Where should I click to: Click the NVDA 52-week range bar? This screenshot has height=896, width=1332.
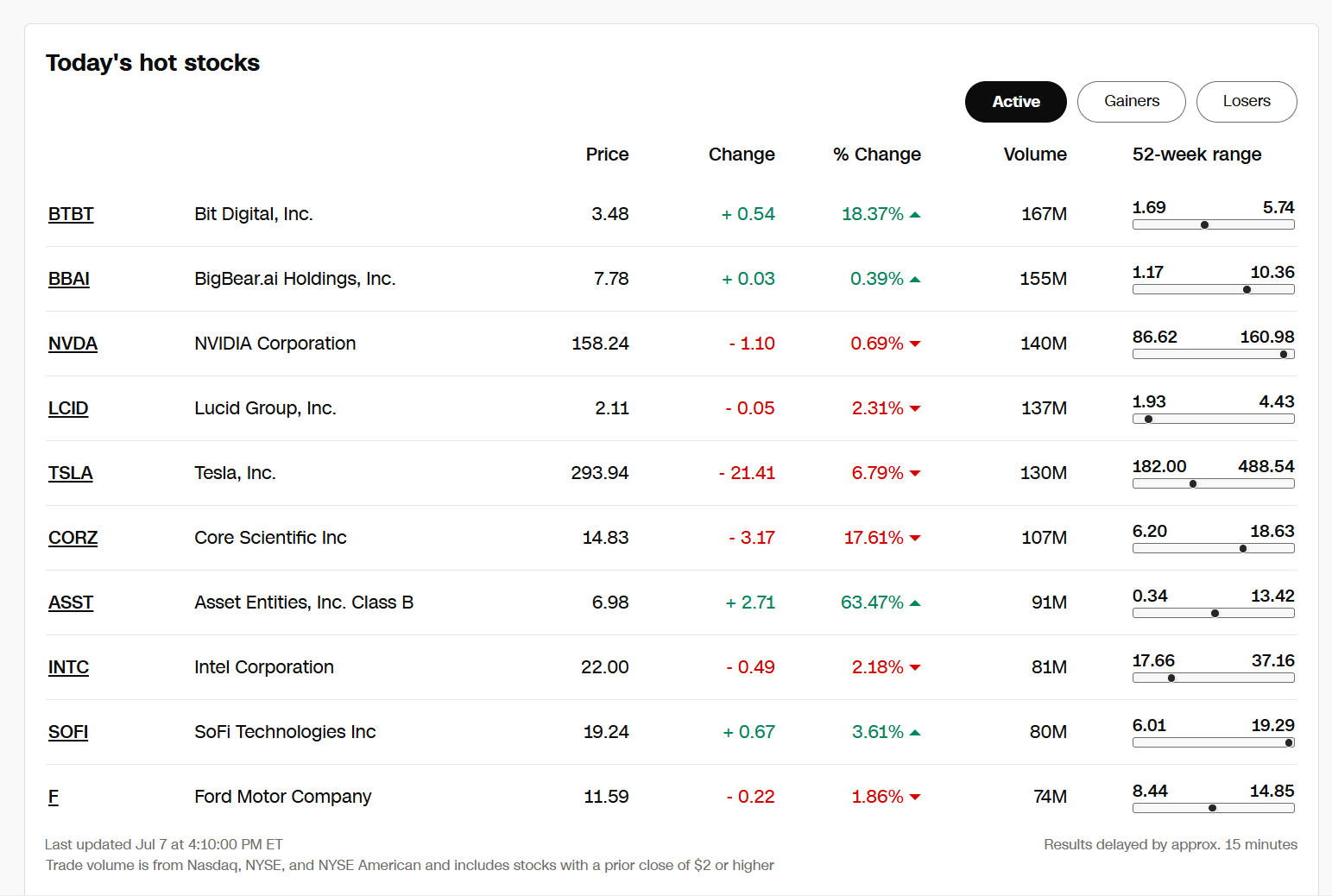pos(1214,354)
